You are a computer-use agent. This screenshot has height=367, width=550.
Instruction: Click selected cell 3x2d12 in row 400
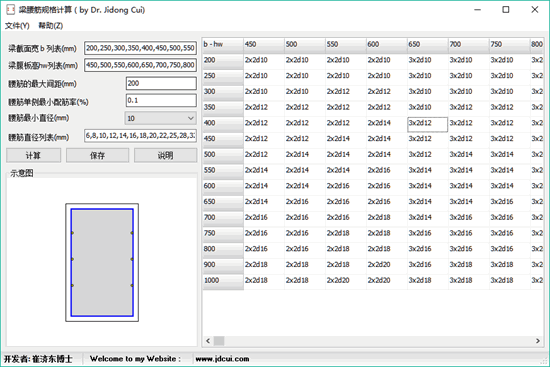[x=428, y=125]
